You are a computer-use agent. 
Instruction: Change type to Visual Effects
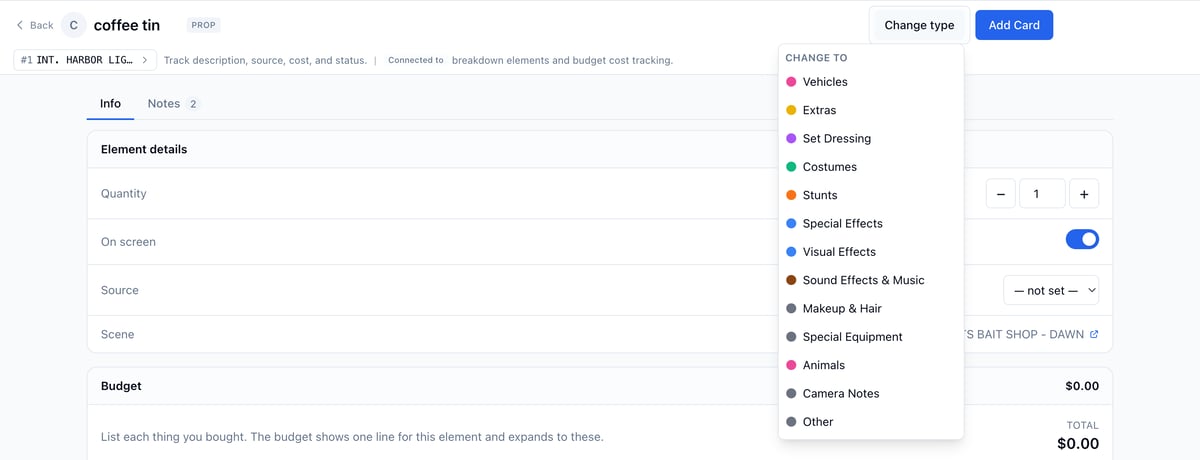click(x=871, y=252)
